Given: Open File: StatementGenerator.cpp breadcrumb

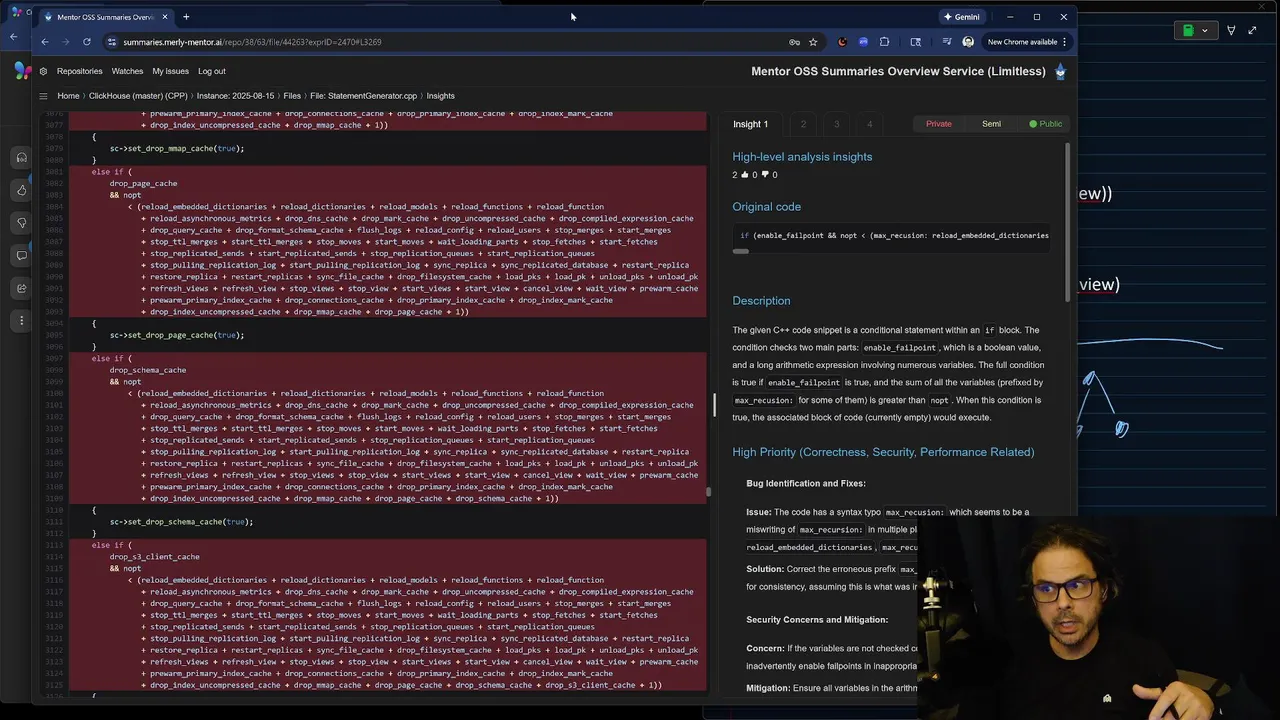Looking at the screenshot, I should click(x=363, y=96).
